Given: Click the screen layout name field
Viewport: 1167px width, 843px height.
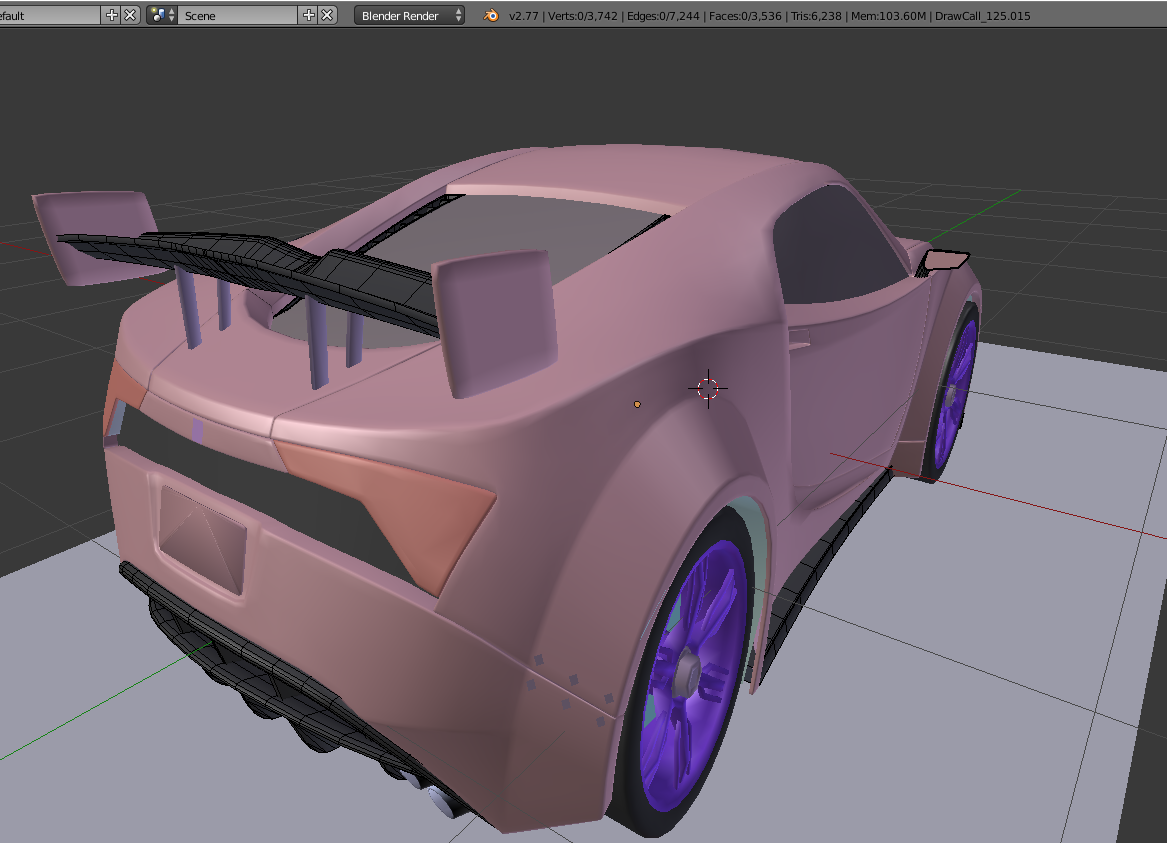Looking at the screenshot, I should click(49, 15).
